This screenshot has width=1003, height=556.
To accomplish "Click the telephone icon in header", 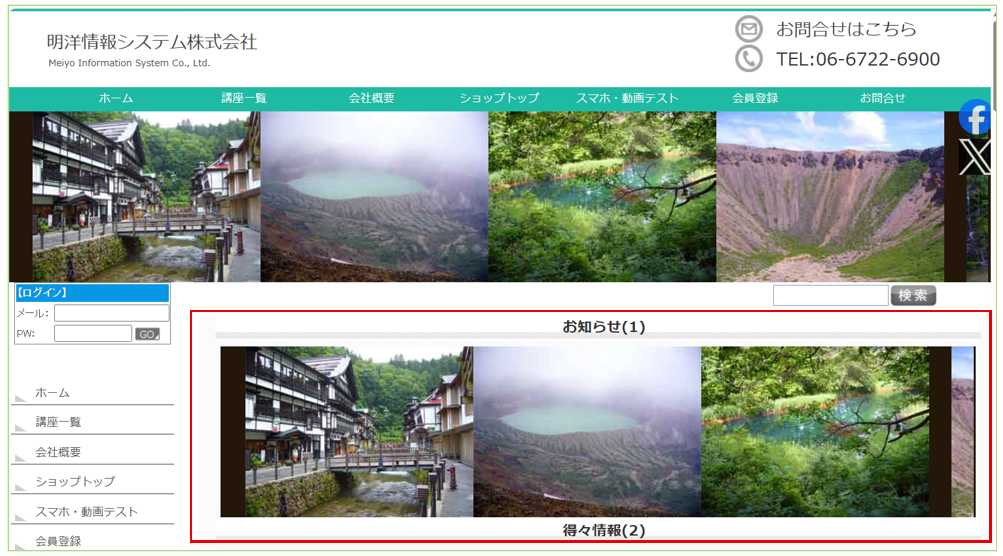I will tap(748, 59).
